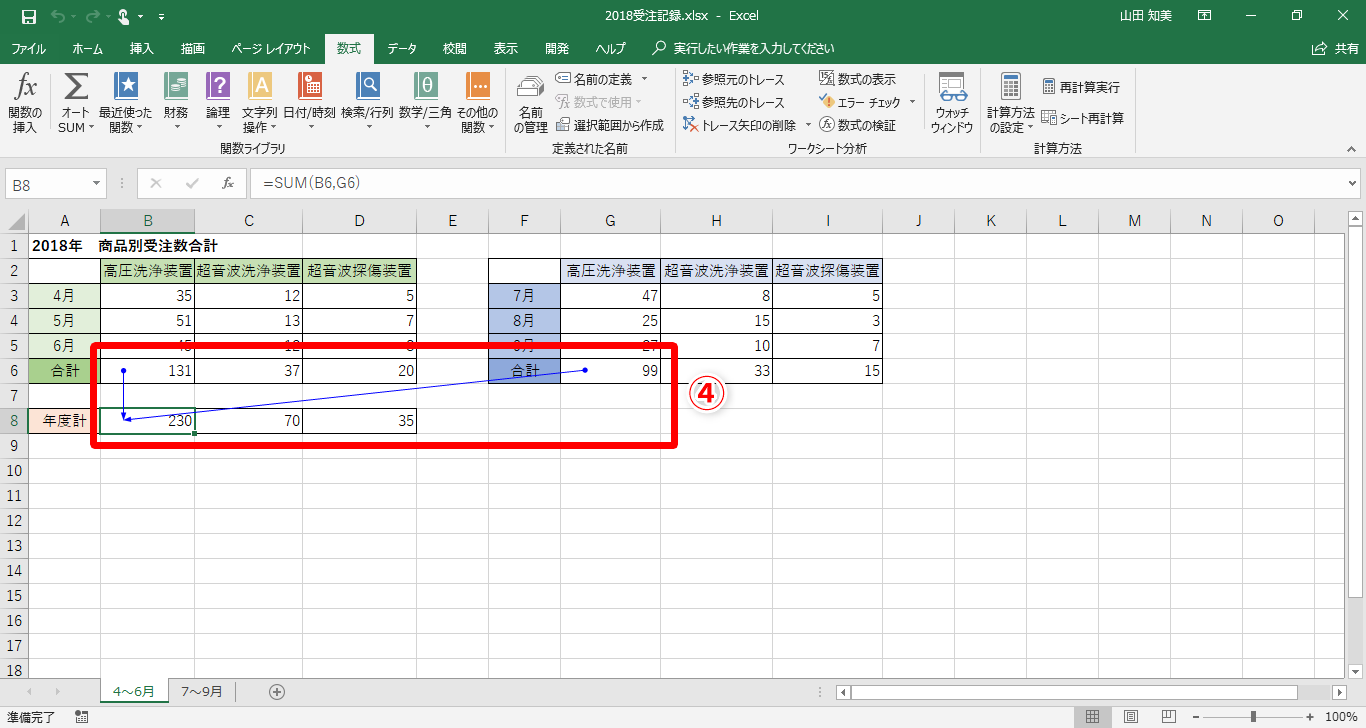This screenshot has height=728, width=1366.
Task: Click the 100% zoom level
Action: point(1341,717)
